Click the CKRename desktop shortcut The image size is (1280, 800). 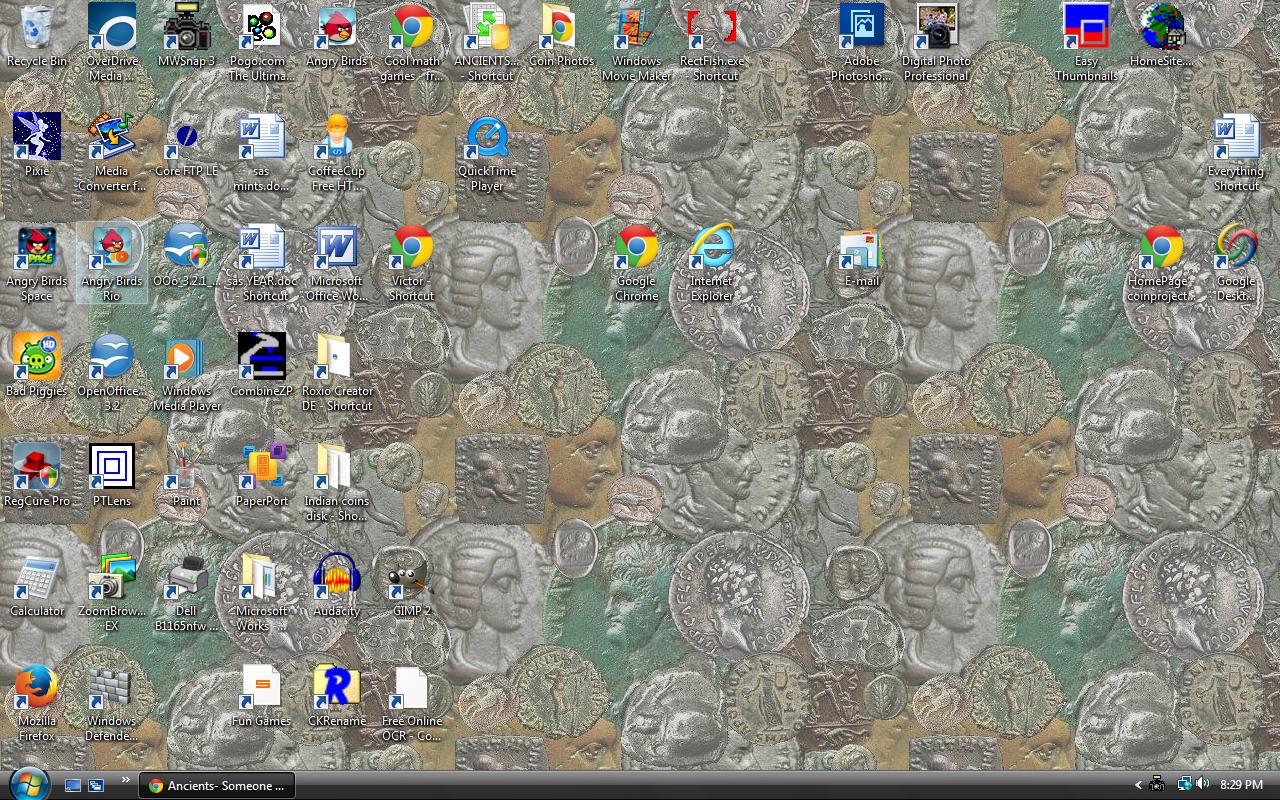[x=336, y=688]
